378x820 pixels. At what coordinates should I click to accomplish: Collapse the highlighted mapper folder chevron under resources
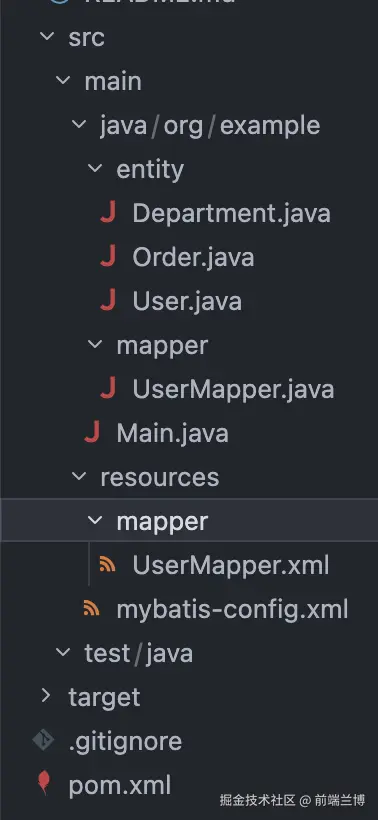pos(95,520)
